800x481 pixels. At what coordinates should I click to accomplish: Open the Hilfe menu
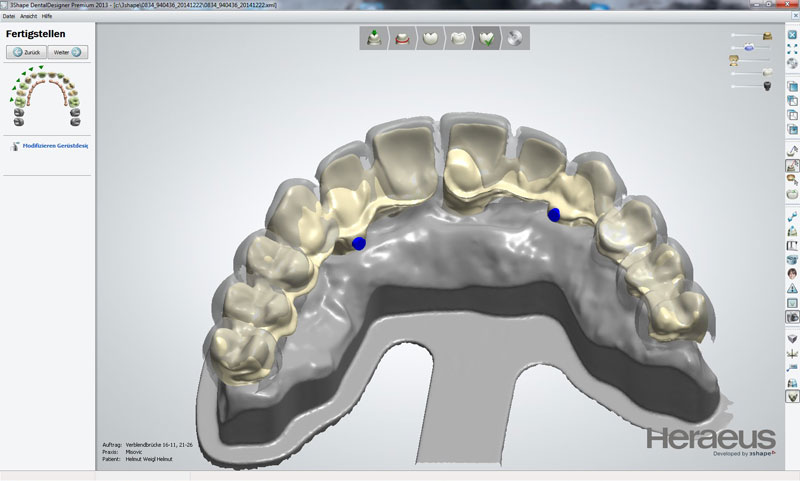(46, 17)
